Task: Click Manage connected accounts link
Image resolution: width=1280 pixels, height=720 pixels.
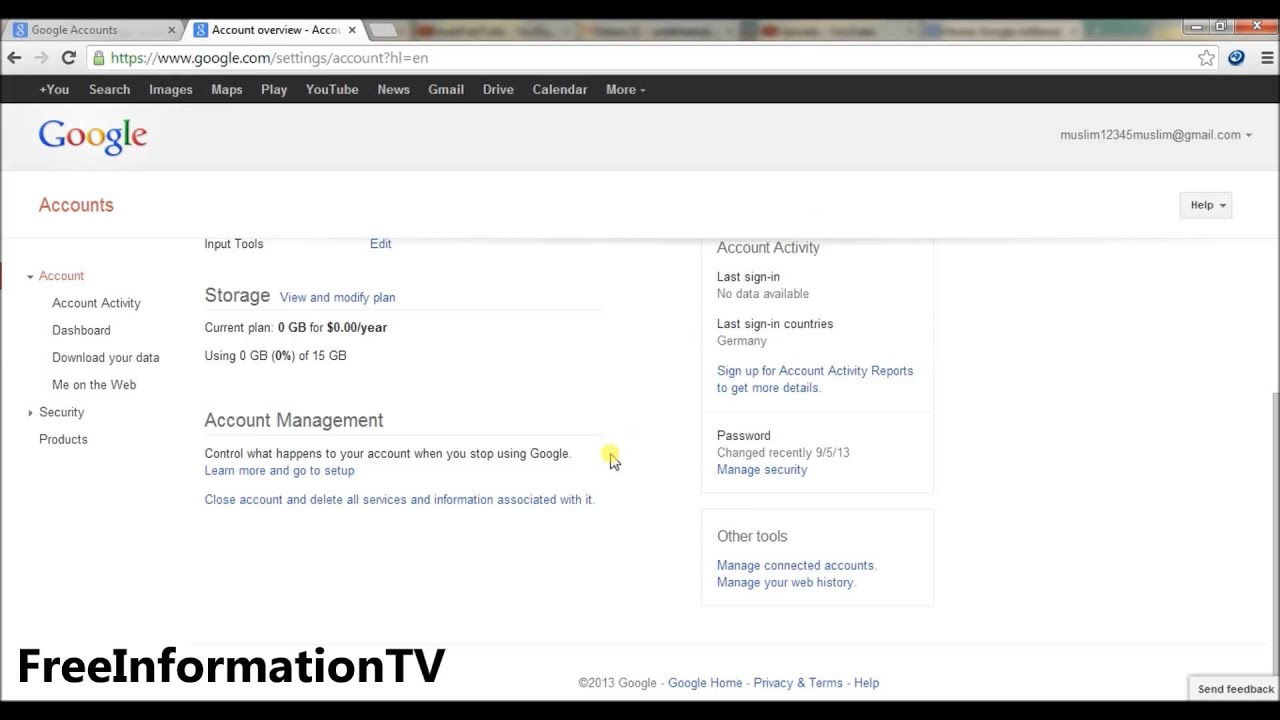Action: pos(796,566)
